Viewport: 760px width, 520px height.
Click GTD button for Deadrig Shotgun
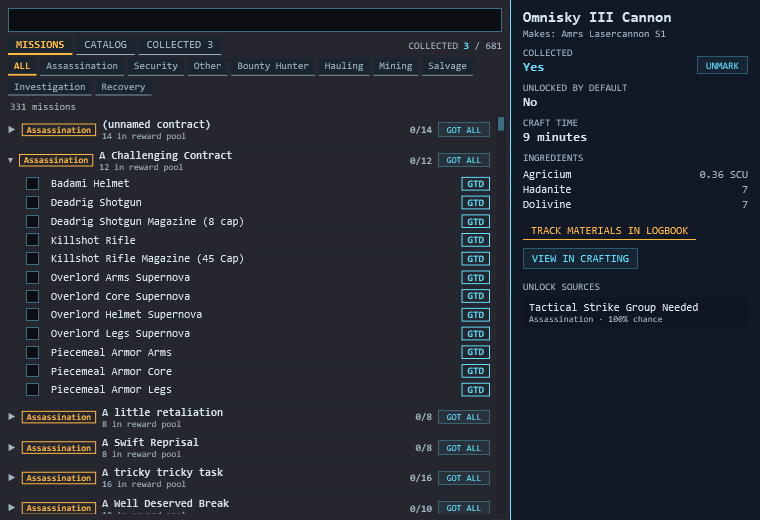[x=475, y=203]
